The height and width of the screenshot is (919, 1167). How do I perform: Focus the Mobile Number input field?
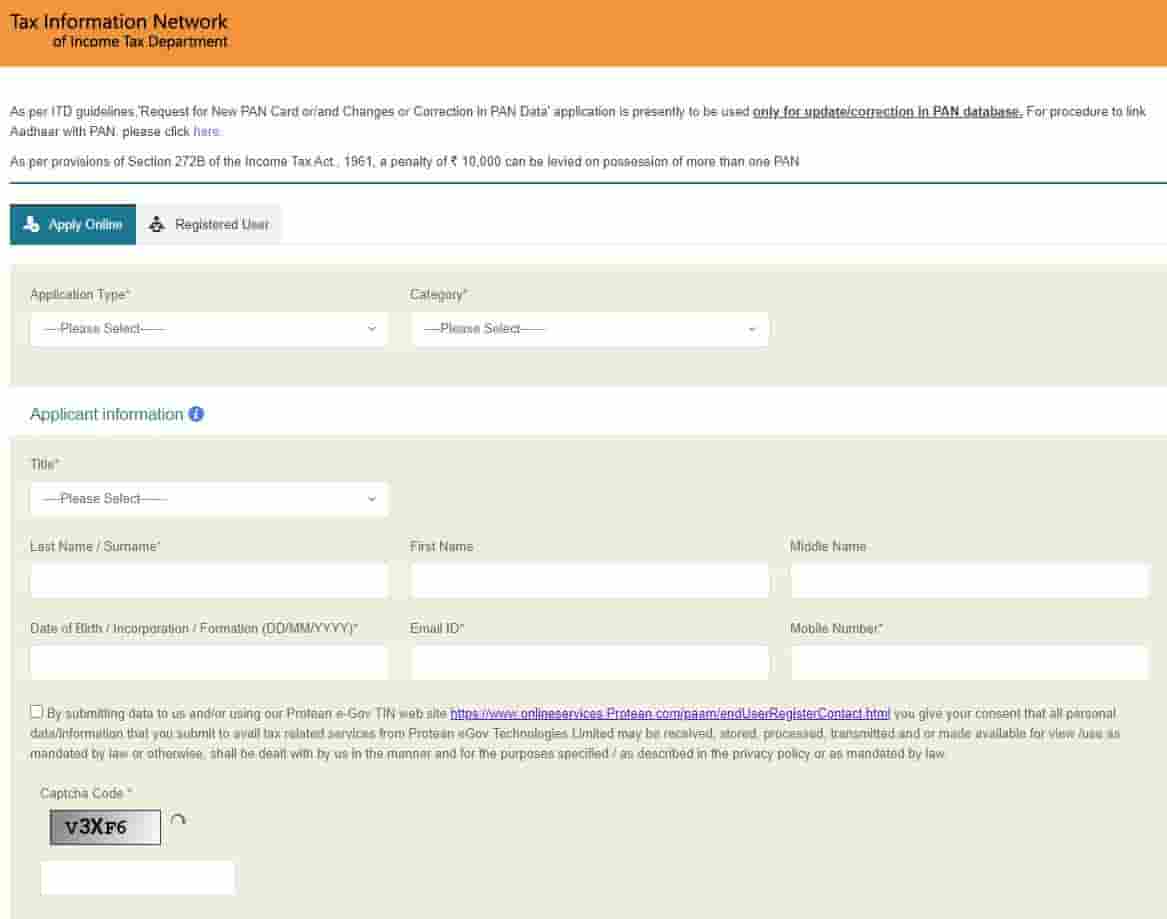click(x=969, y=663)
